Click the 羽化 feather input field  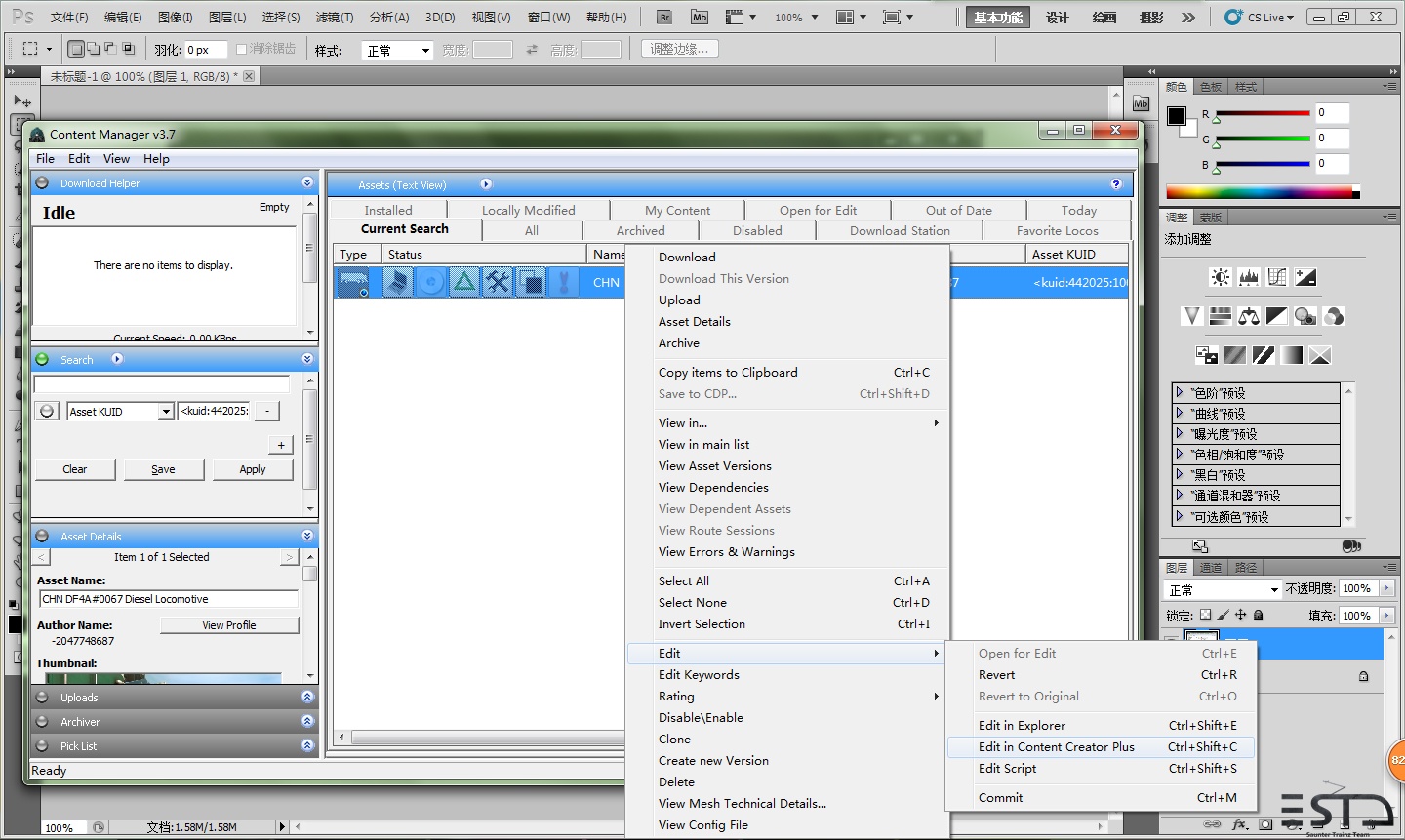[x=206, y=49]
